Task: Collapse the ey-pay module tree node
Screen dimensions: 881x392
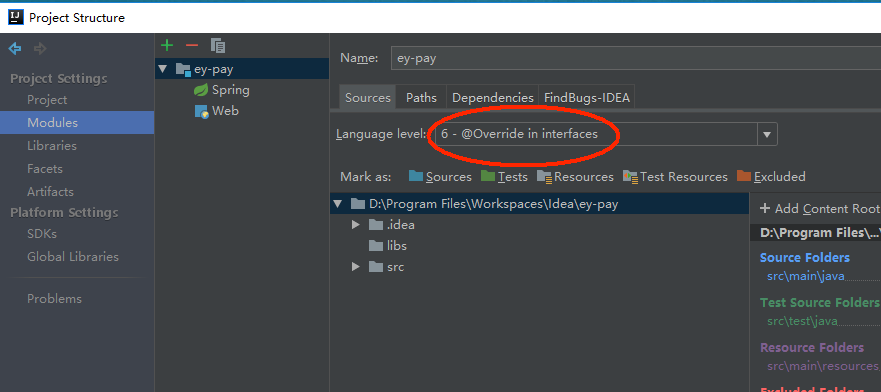Action: [x=163, y=69]
